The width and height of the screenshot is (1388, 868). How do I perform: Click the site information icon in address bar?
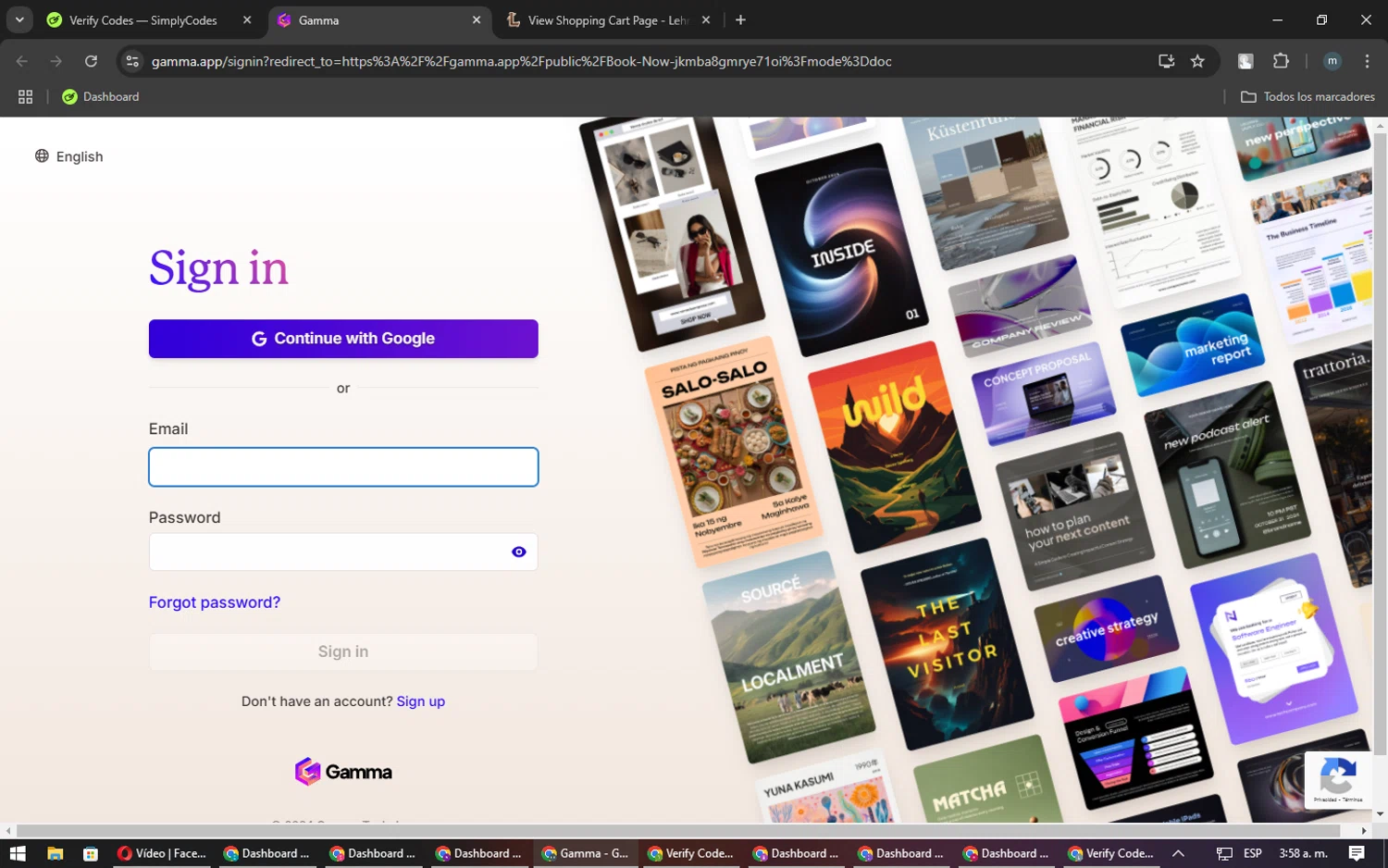point(132,61)
